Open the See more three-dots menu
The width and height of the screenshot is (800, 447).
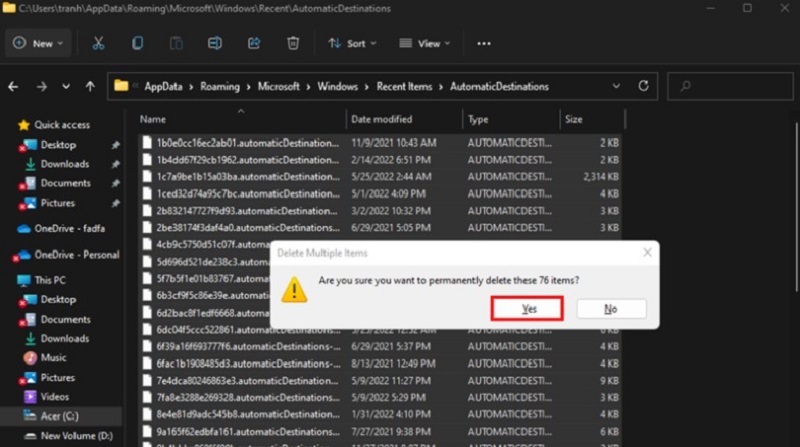click(484, 44)
